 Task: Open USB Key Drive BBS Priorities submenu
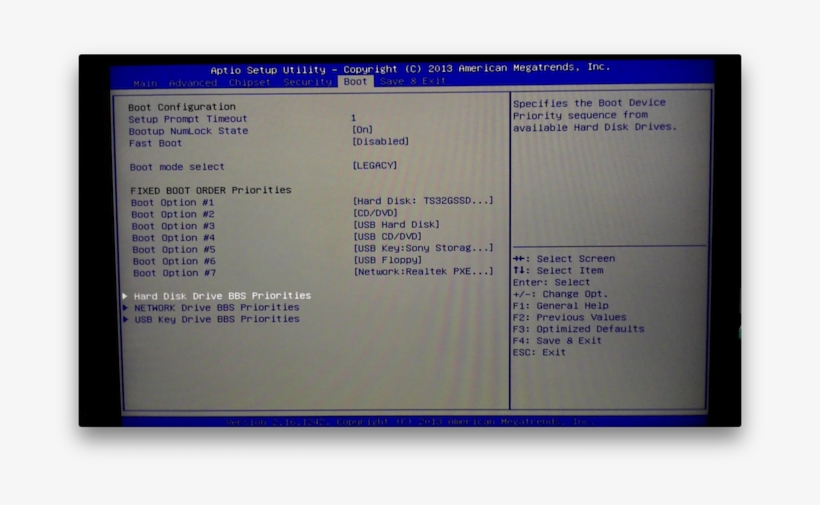click(x=217, y=319)
